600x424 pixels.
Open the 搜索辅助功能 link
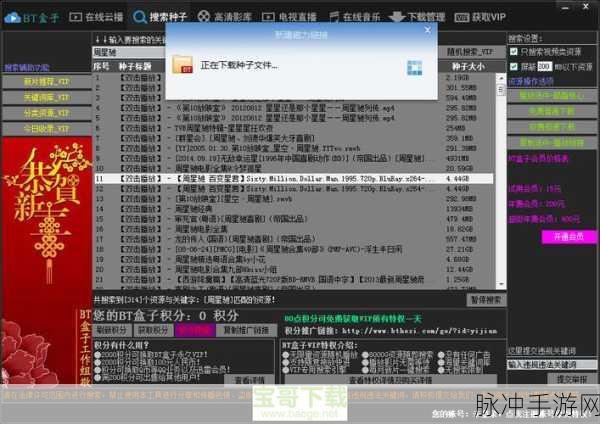pyautogui.click(x=27, y=68)
